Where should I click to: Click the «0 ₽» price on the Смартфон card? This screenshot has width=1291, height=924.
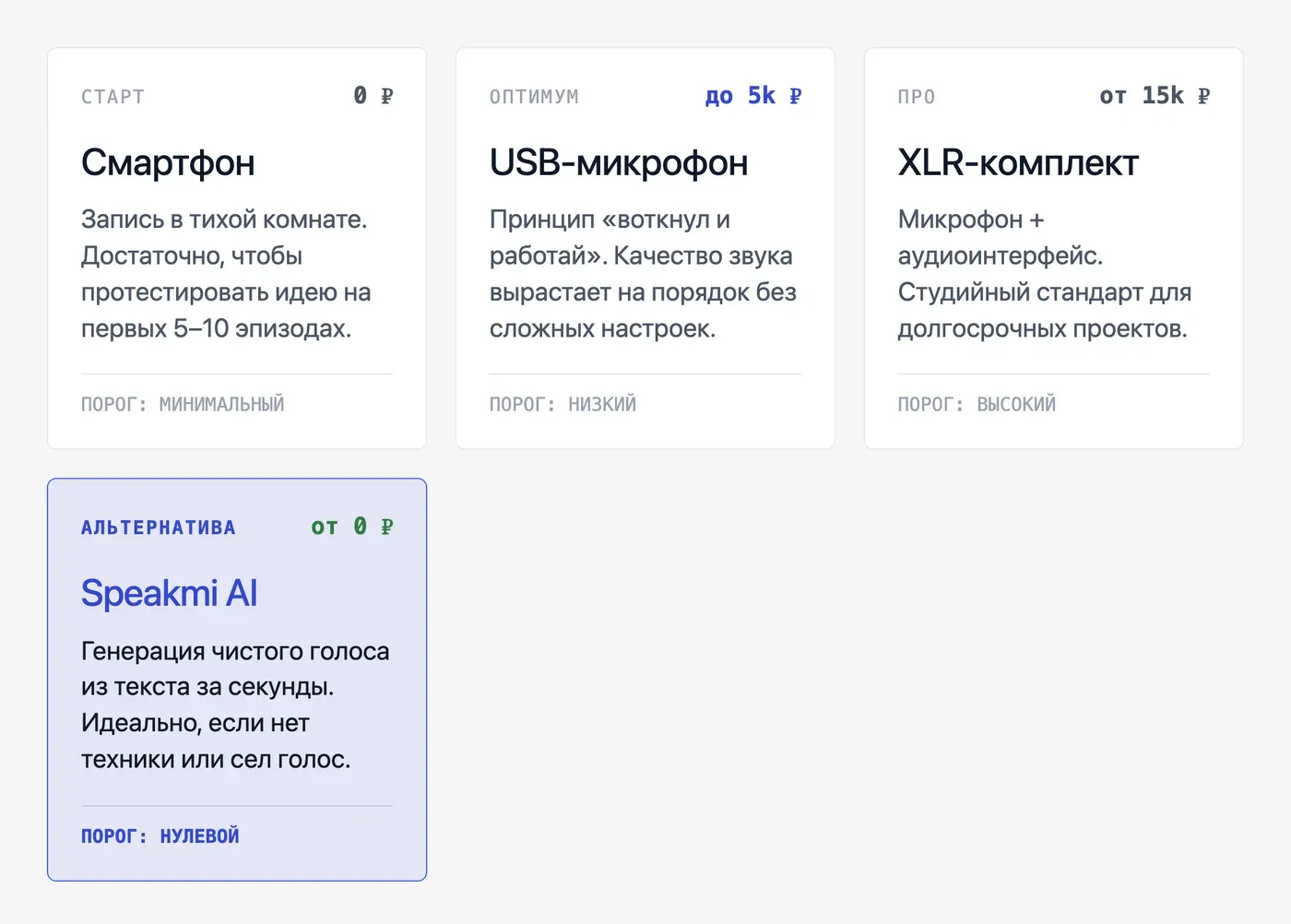click(373, 96)
